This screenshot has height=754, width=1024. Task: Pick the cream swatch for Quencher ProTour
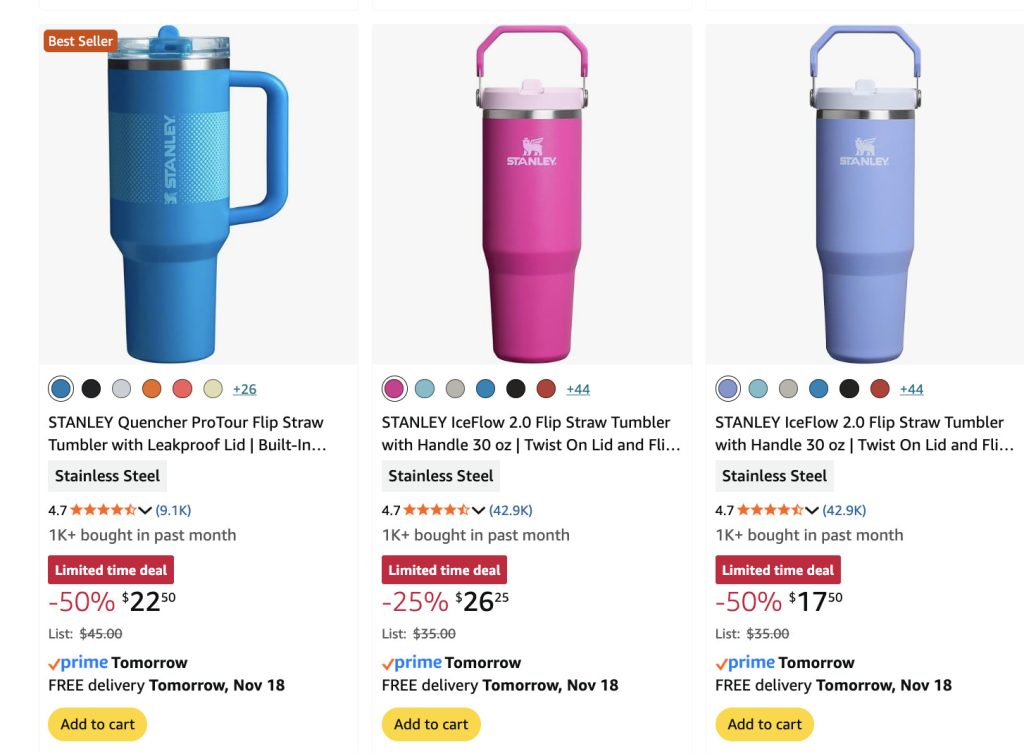point(212,389)
